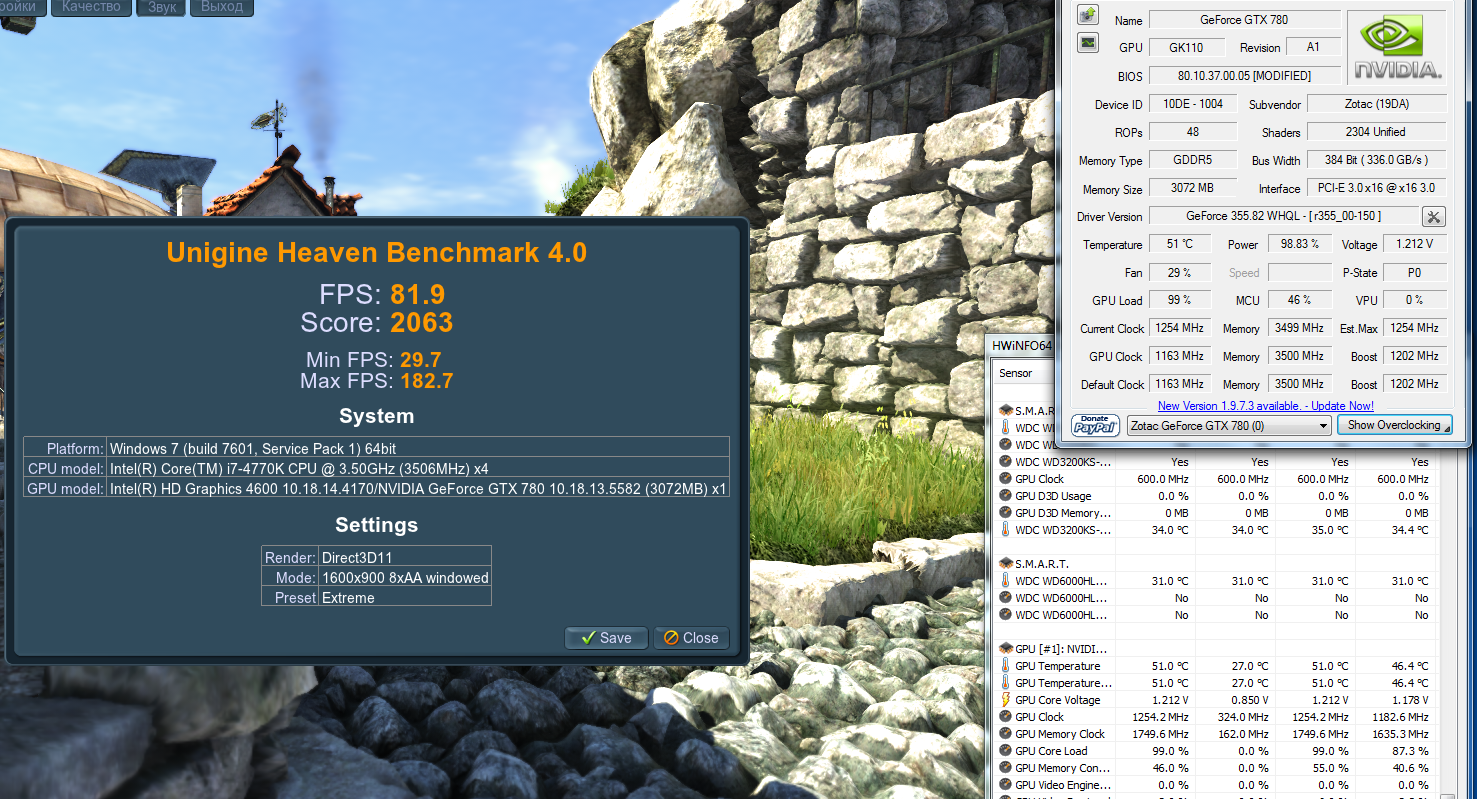Screen dimensions: 1477x799
Task: Click the icon beside GPU Memory Clock
Action: click(1005, 734)
